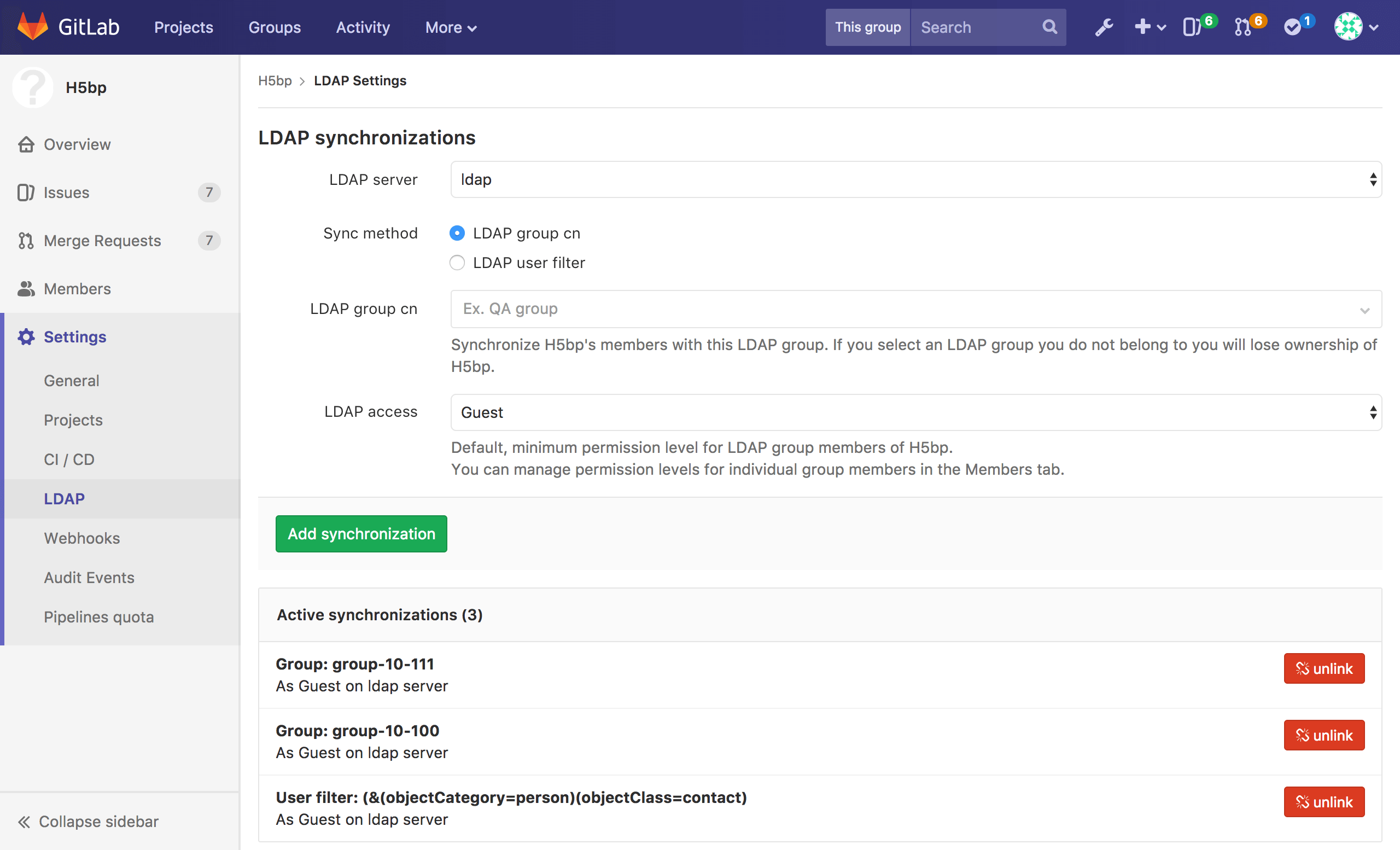The width and height of the screenshot is (1400, 850).
Task: Select LDAP group cn radio button
Action: tap(457, 232)
